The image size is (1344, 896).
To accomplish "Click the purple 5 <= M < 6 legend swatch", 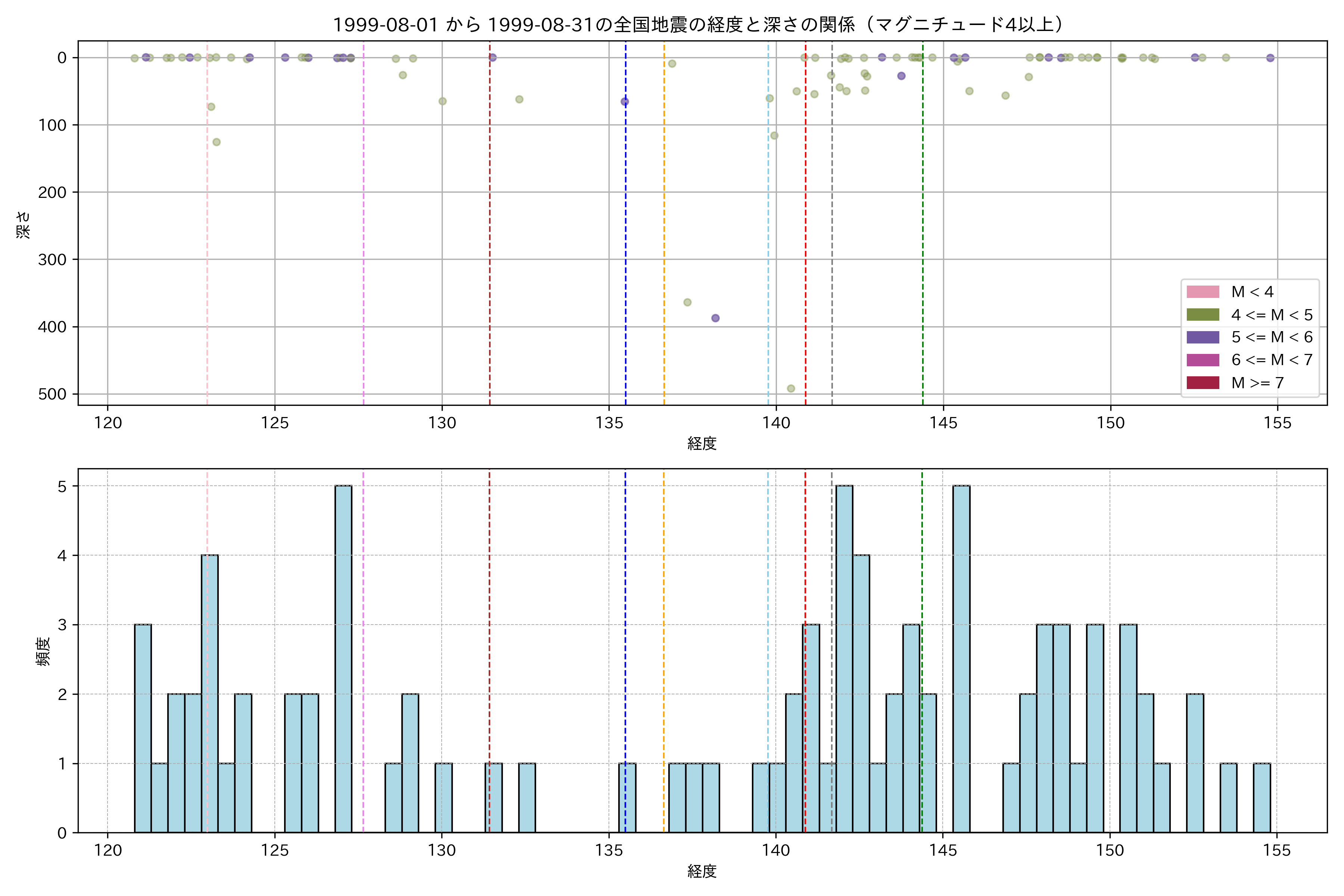I will click(x=1202, y=337).
